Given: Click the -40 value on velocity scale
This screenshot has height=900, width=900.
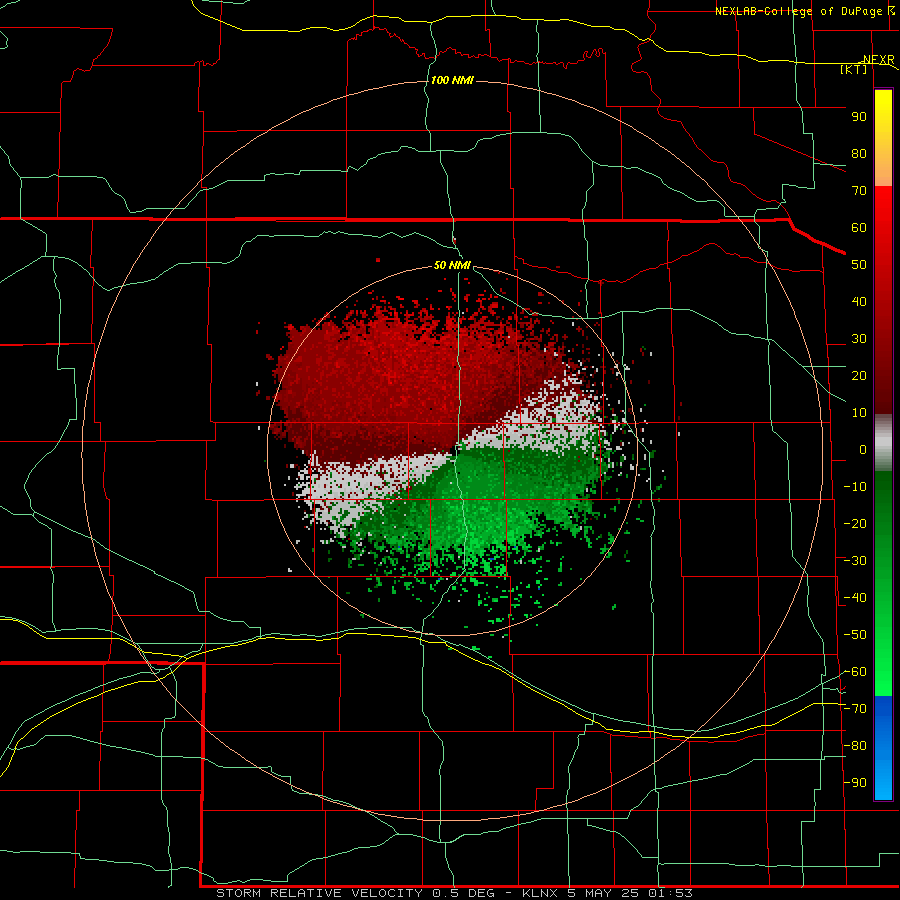Looking at the screenshot, I should coord(855,598).
